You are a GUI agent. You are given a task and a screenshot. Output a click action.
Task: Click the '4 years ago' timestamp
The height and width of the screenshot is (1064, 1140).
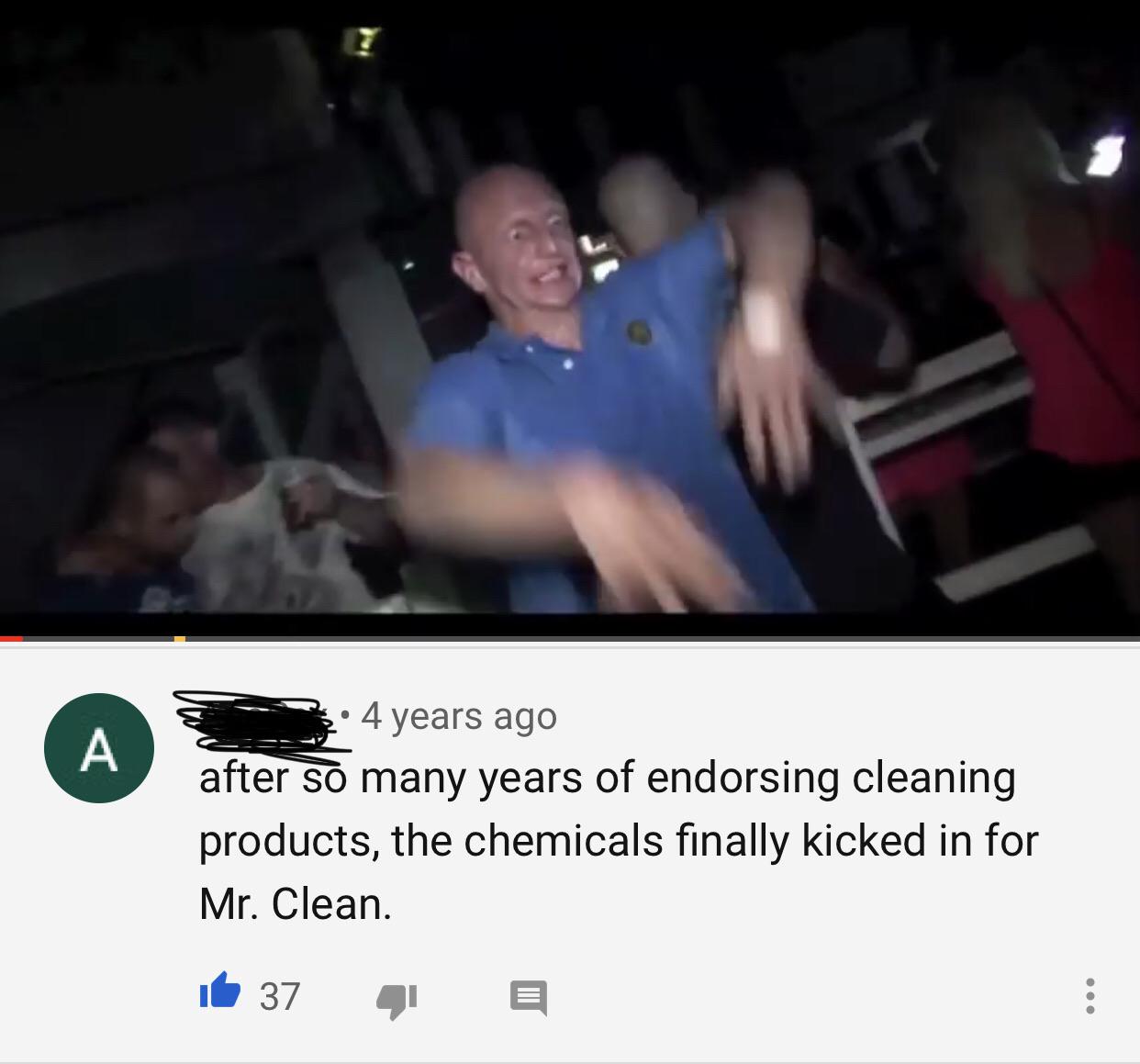[x=459, y=716]
